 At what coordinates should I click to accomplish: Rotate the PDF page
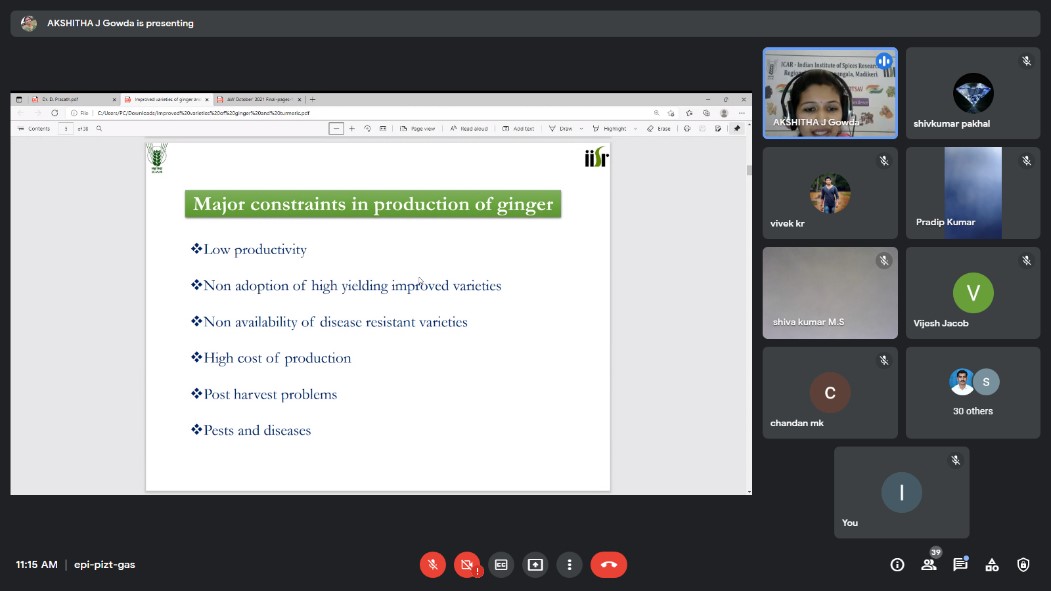pos(367,129)
